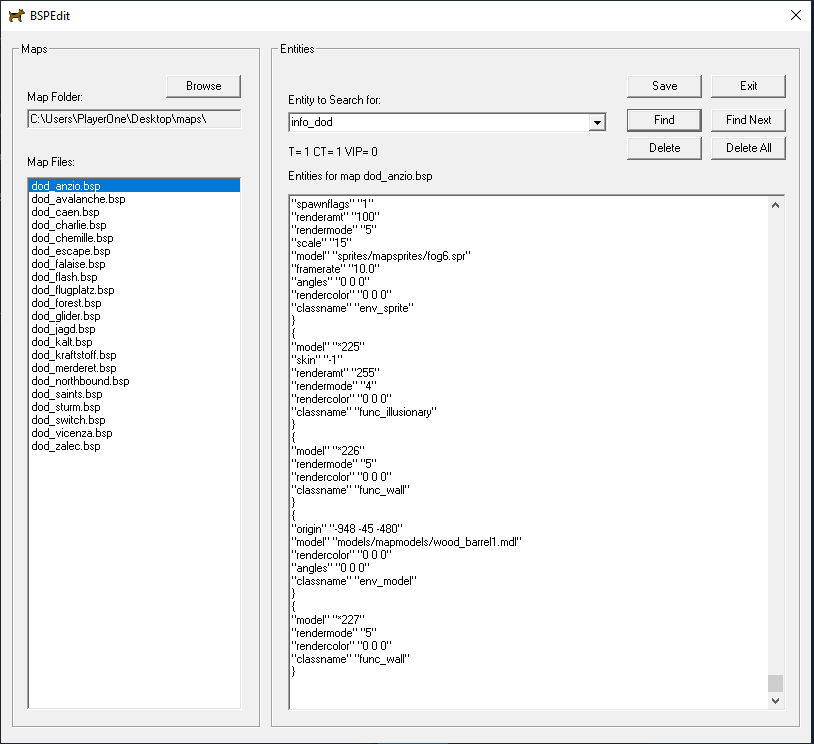This screenshot has height=744, width=814.
Task: Click the "spawnflags" "1" line
Action: pos(332,204)
